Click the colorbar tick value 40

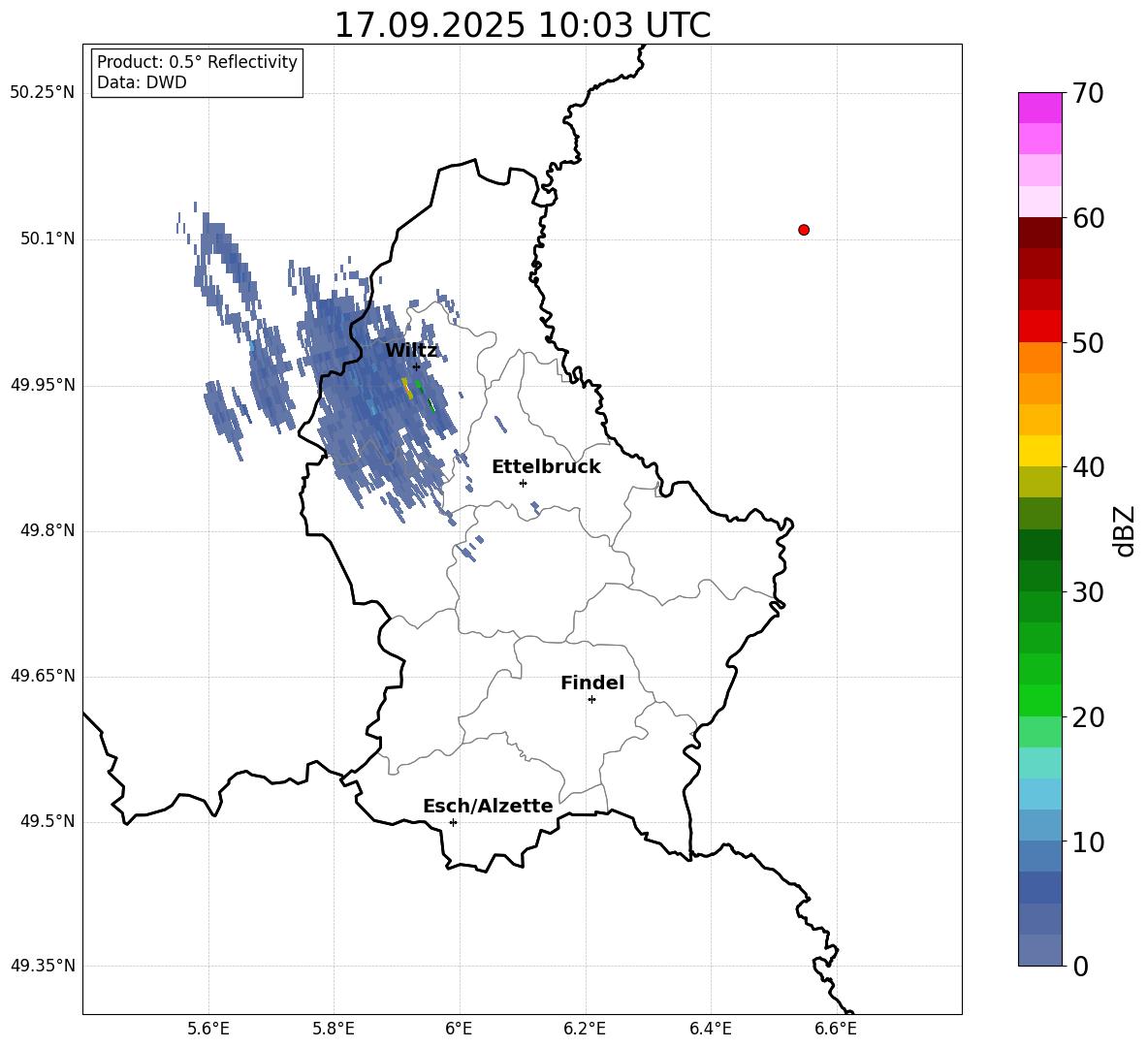click(x=1088, y=467)
